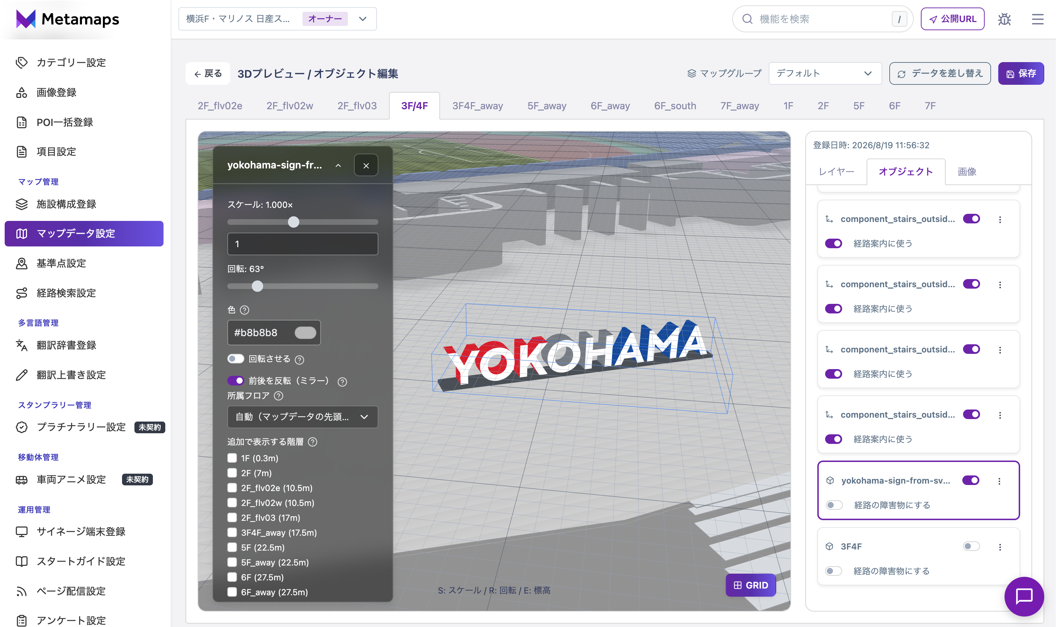Open 基準点設定 in the sidebar
This screenshot has width=1056, height=627.
click(x=61, y=263)
